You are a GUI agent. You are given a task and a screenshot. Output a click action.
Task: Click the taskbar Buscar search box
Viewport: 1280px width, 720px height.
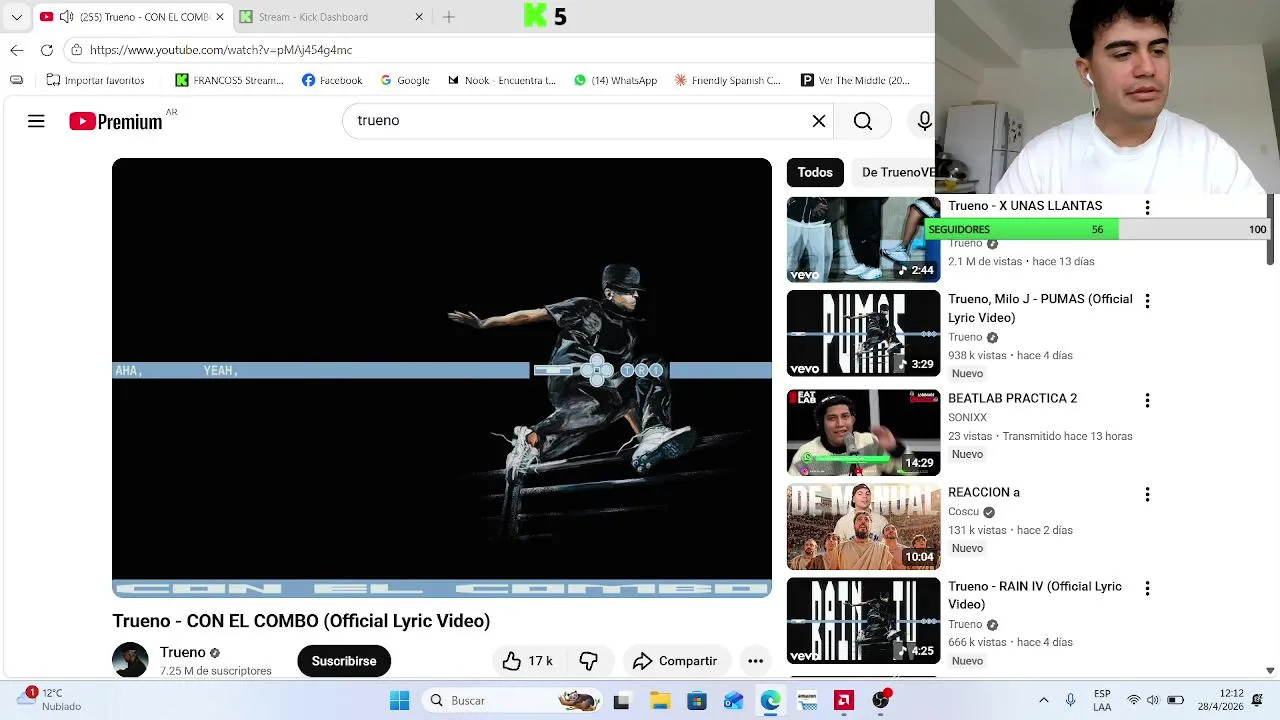pos(510,700)
